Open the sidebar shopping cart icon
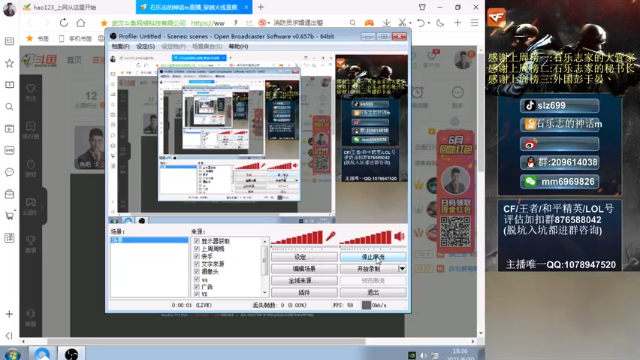The height and width of the screenshot is (360, 640). point(9,216)
